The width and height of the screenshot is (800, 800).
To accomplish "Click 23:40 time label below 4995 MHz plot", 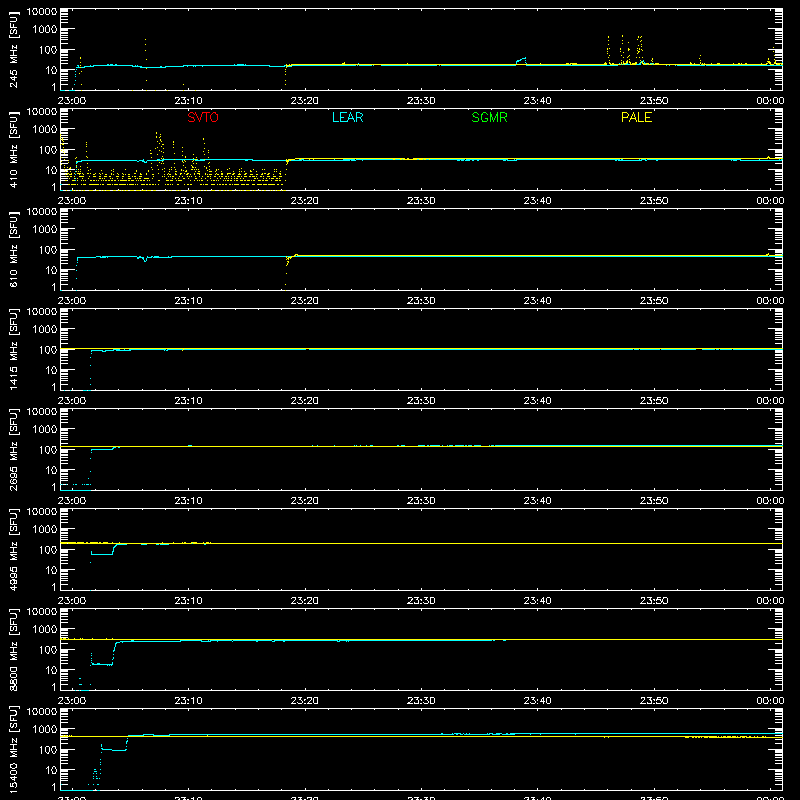I will pos(537,601).
